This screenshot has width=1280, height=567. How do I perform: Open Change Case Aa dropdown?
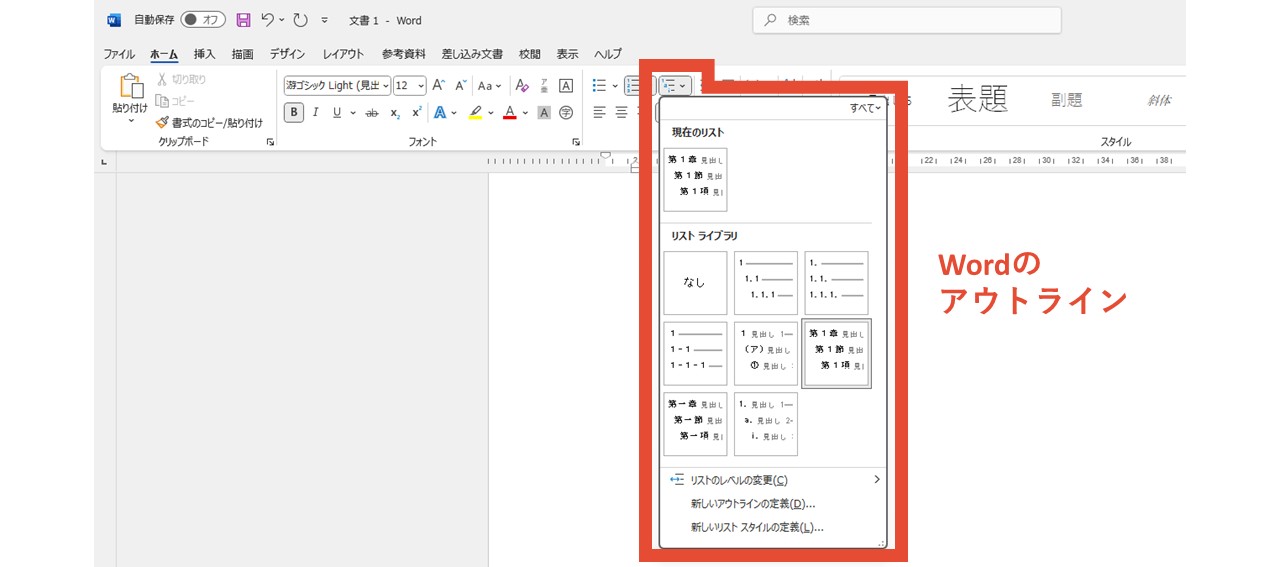(x=489, y=86)
